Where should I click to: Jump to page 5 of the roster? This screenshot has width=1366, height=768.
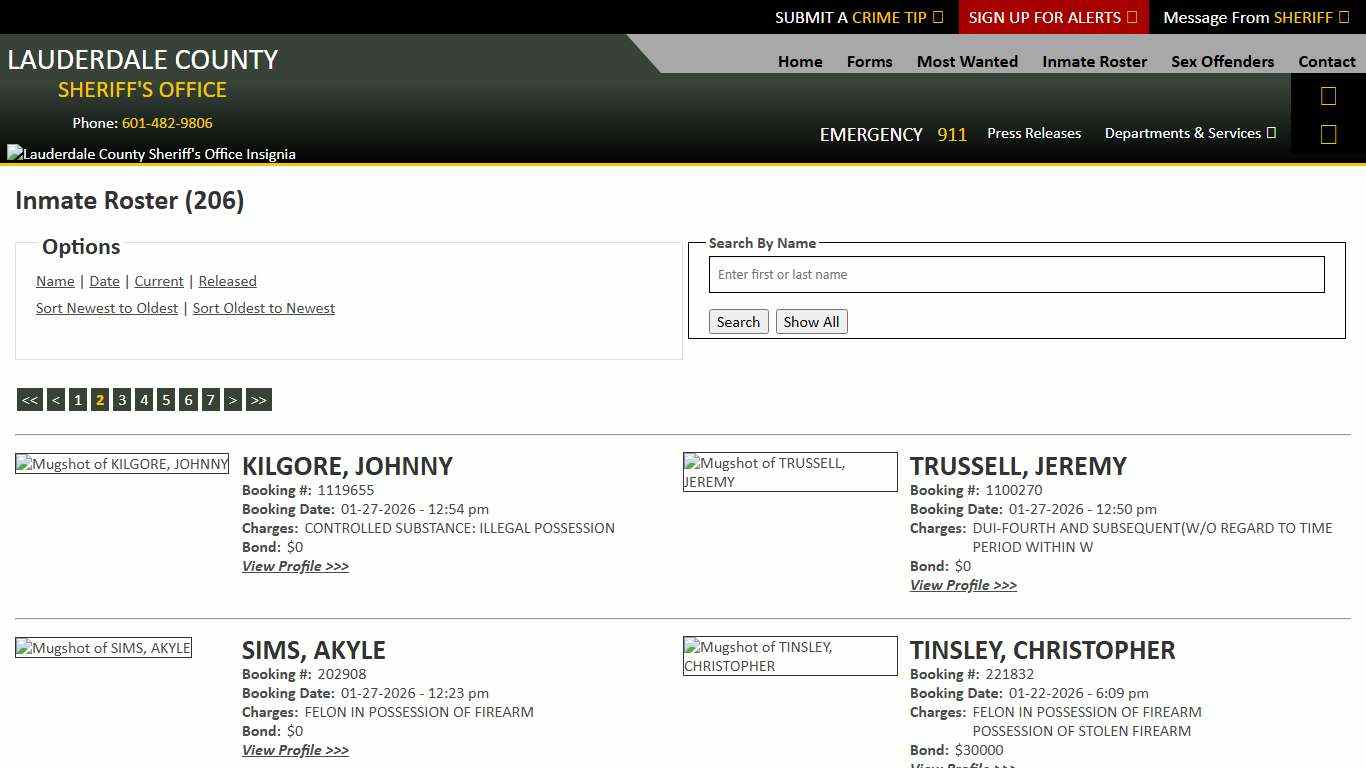[x=166, y=399]
